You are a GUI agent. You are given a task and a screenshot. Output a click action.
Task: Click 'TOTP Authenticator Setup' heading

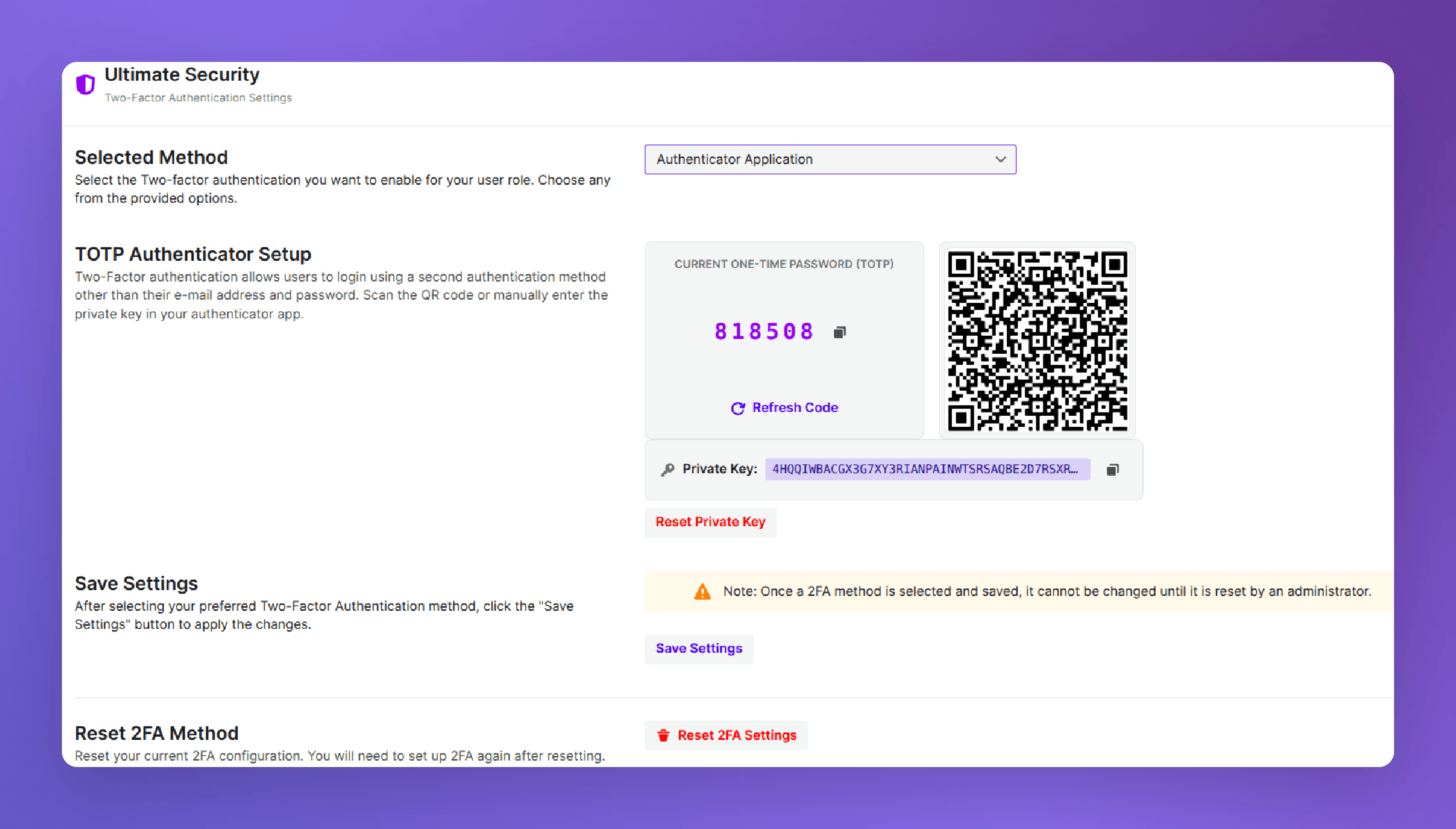(193, 254)
